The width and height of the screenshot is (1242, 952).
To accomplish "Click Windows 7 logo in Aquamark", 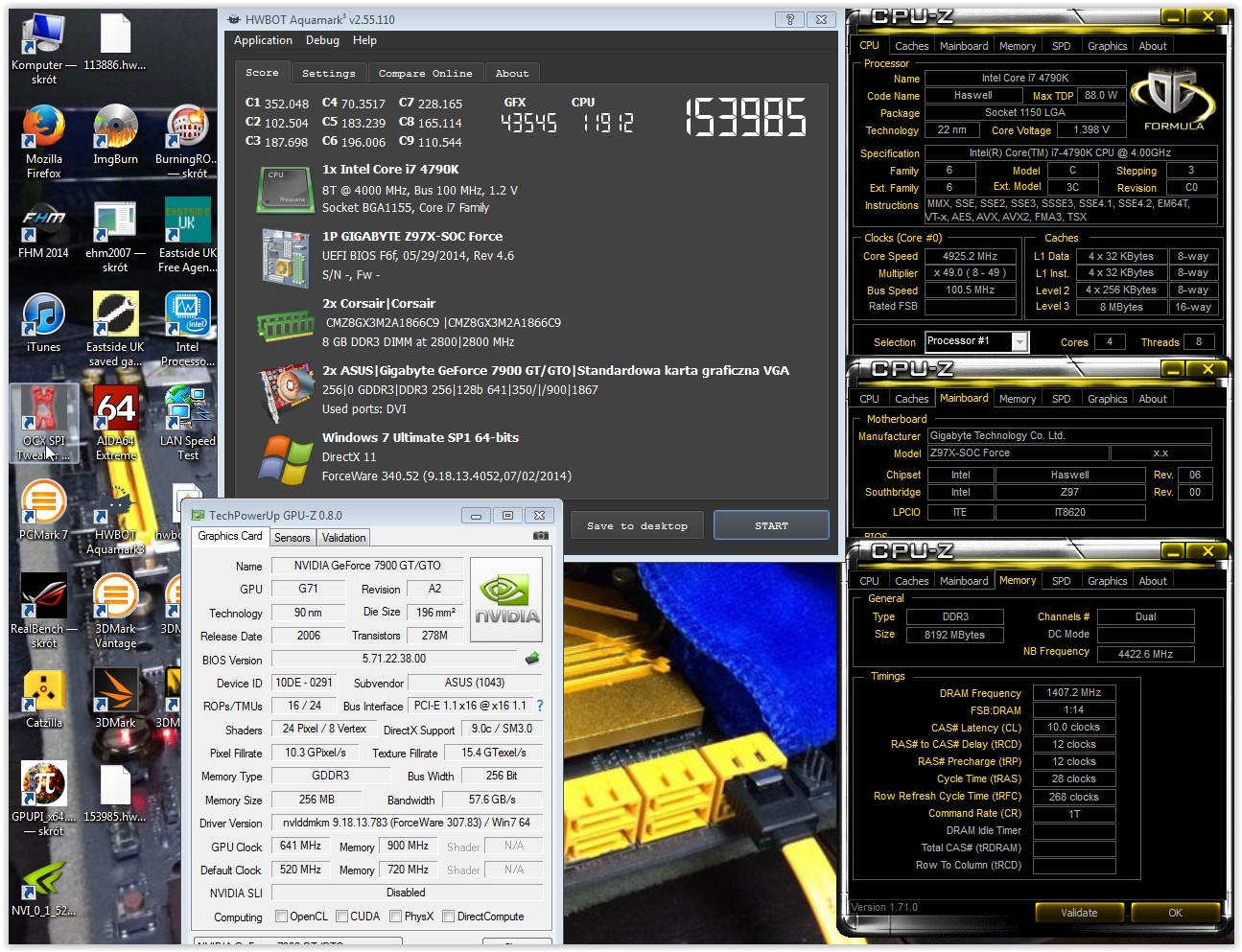I will click(x=285, y=459).
